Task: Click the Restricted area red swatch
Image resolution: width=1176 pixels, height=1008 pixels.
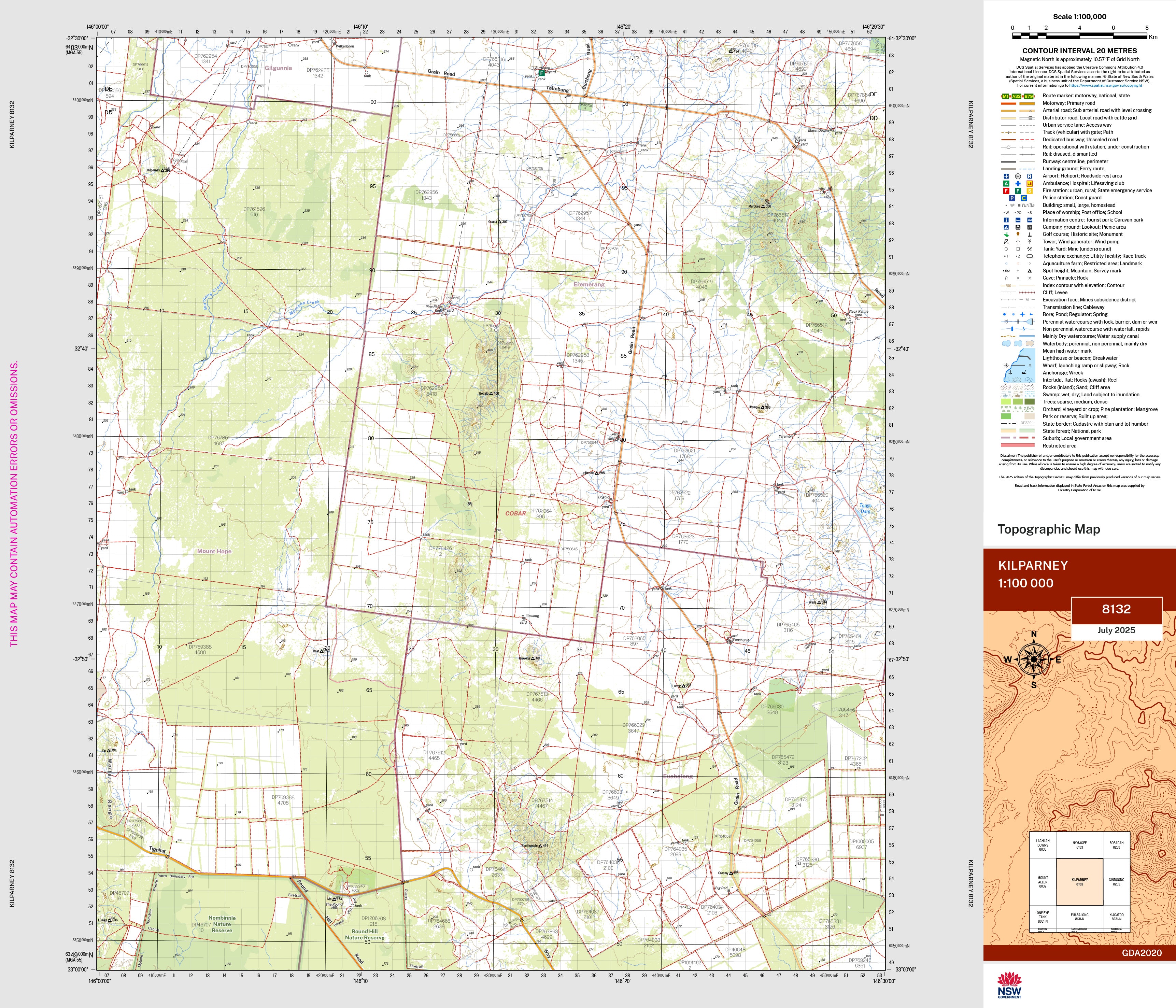Action: tap(1018, 445)
